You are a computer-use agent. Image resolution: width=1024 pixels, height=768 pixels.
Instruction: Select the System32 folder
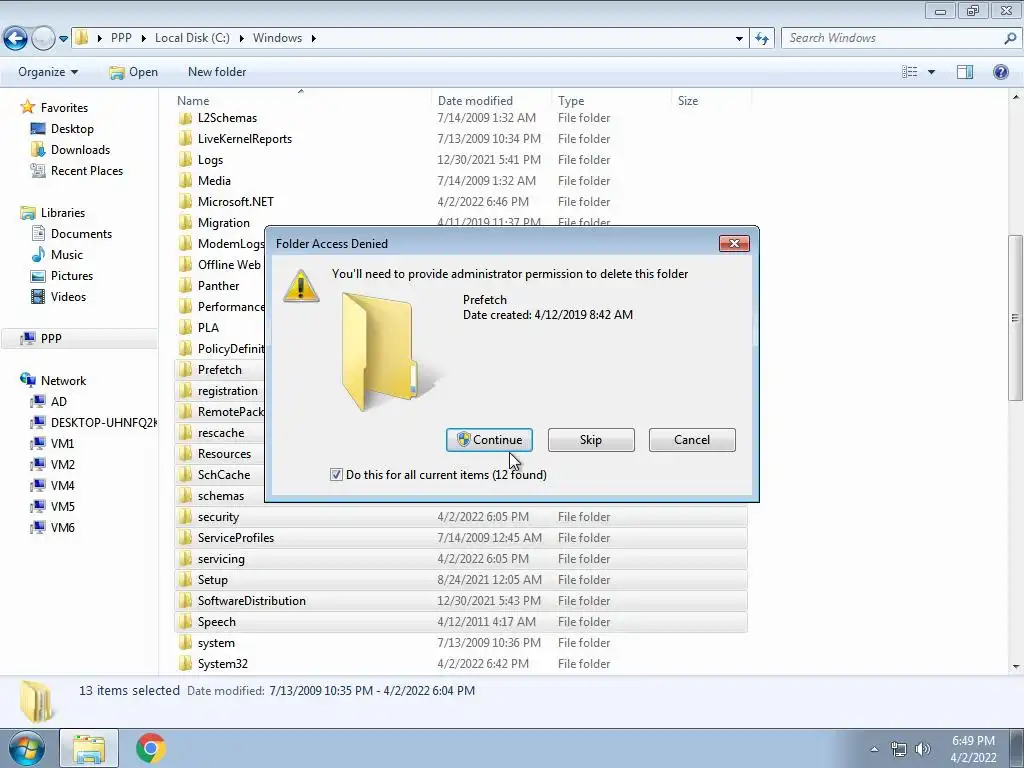[x=223, y=664]
